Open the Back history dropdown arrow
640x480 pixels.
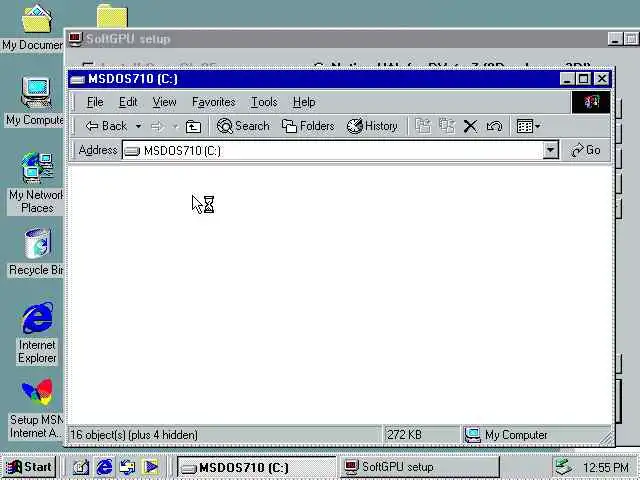pyautogui.click(x=139, y=126)
